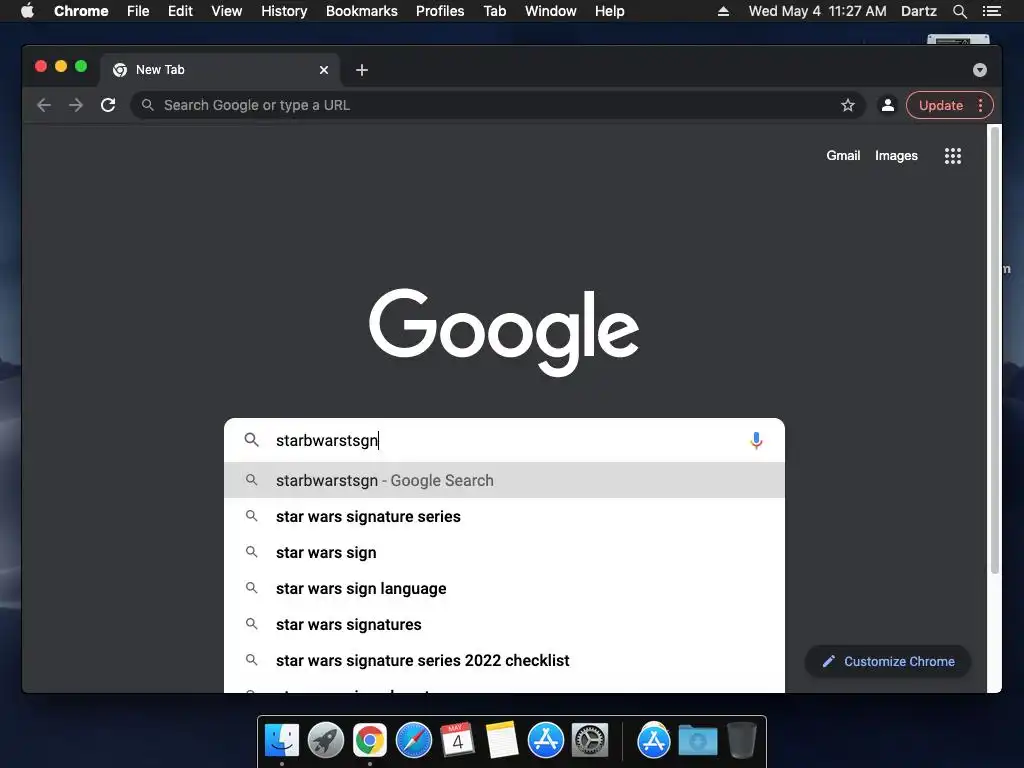Choose suggestion 'star wars sign language'

[x=504, y=588]
